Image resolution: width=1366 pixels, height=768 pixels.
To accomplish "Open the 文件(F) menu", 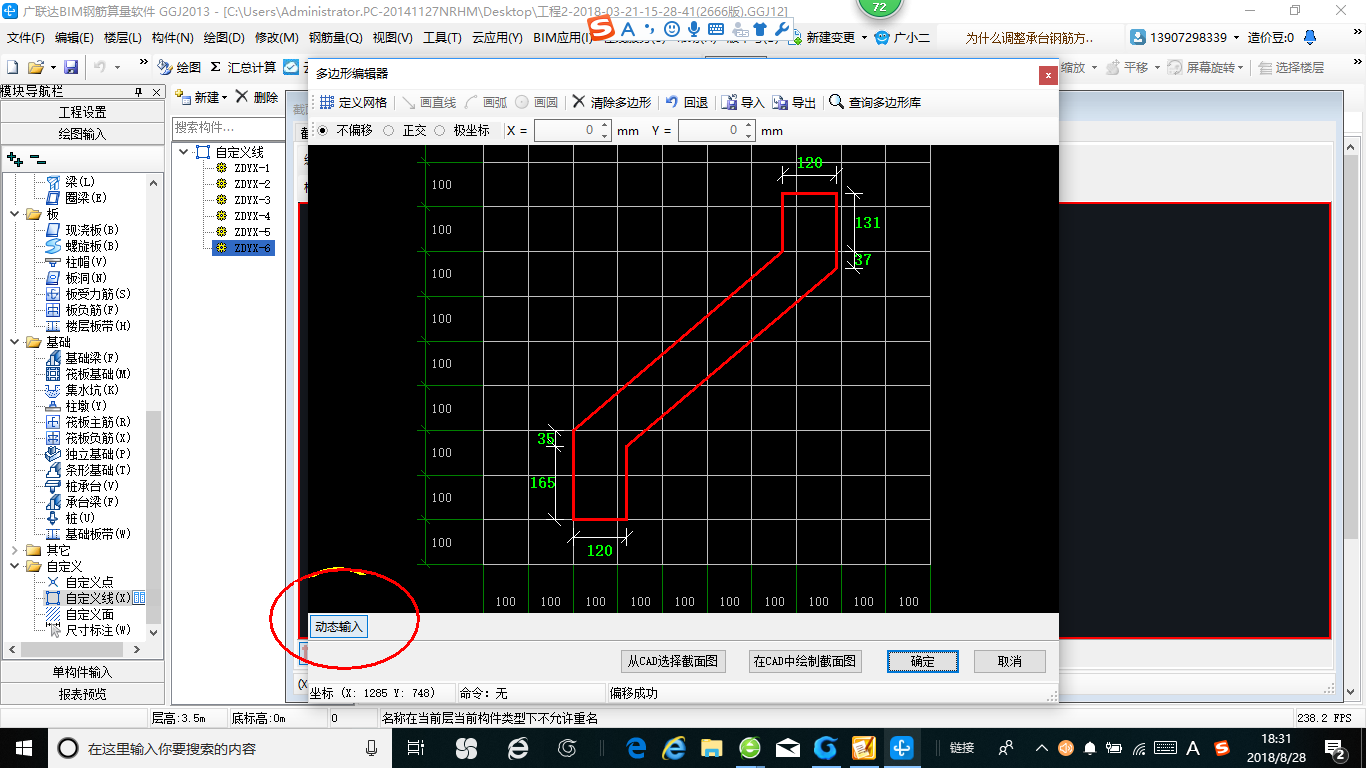I will point(26,38).
